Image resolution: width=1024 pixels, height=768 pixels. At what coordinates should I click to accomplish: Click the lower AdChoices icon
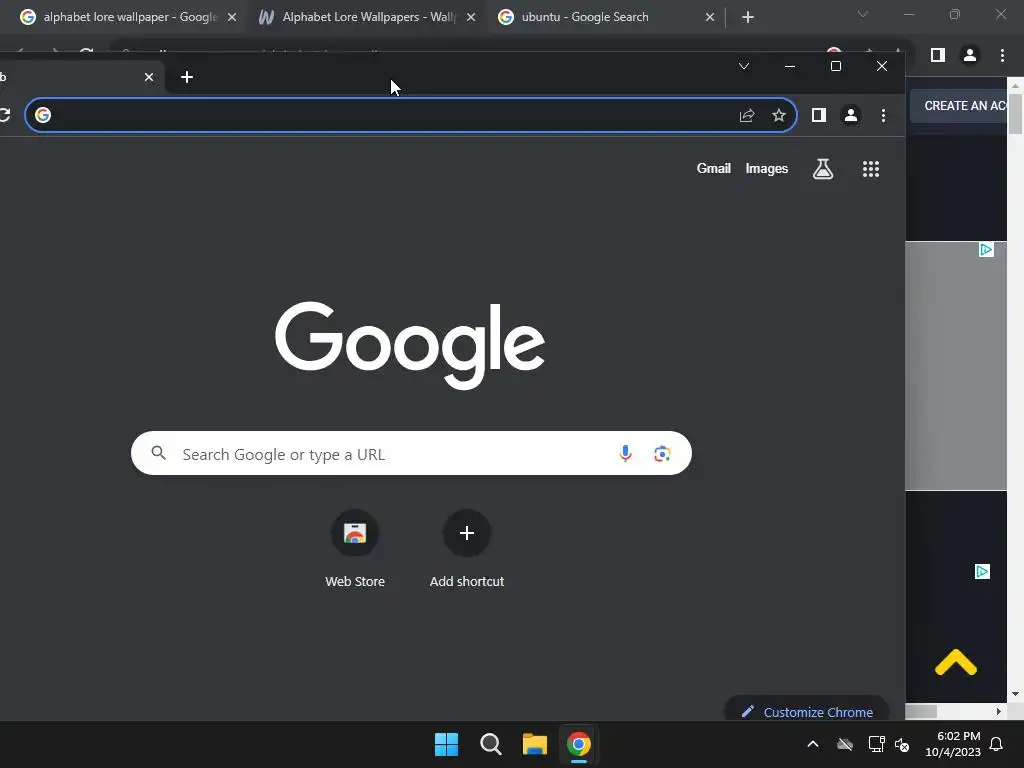pyautogui.click(x=982, y=571)
